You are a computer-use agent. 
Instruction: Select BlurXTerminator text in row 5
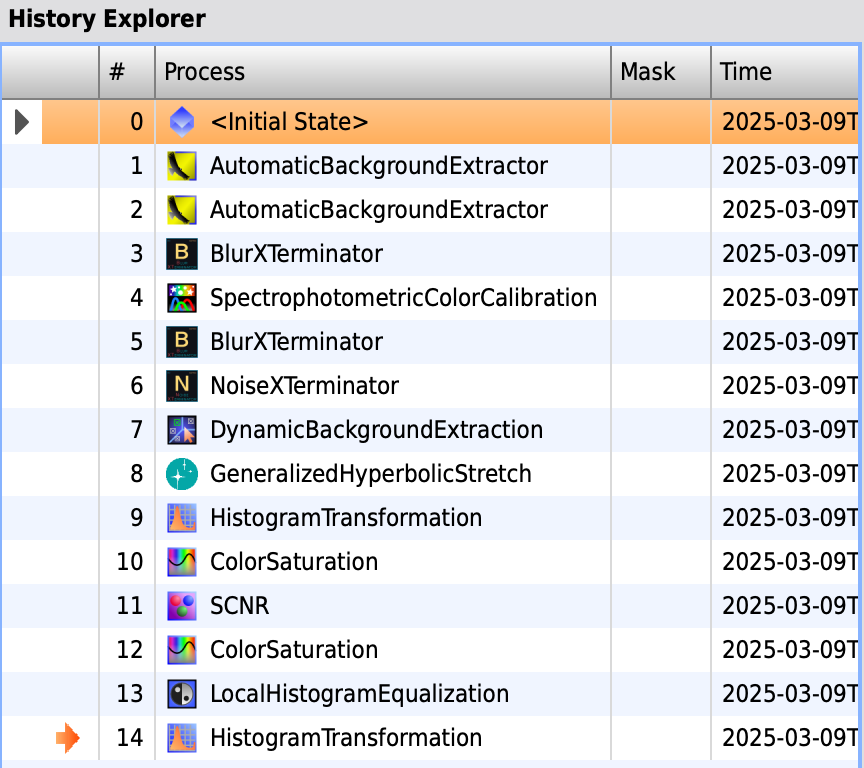(296, 342)
